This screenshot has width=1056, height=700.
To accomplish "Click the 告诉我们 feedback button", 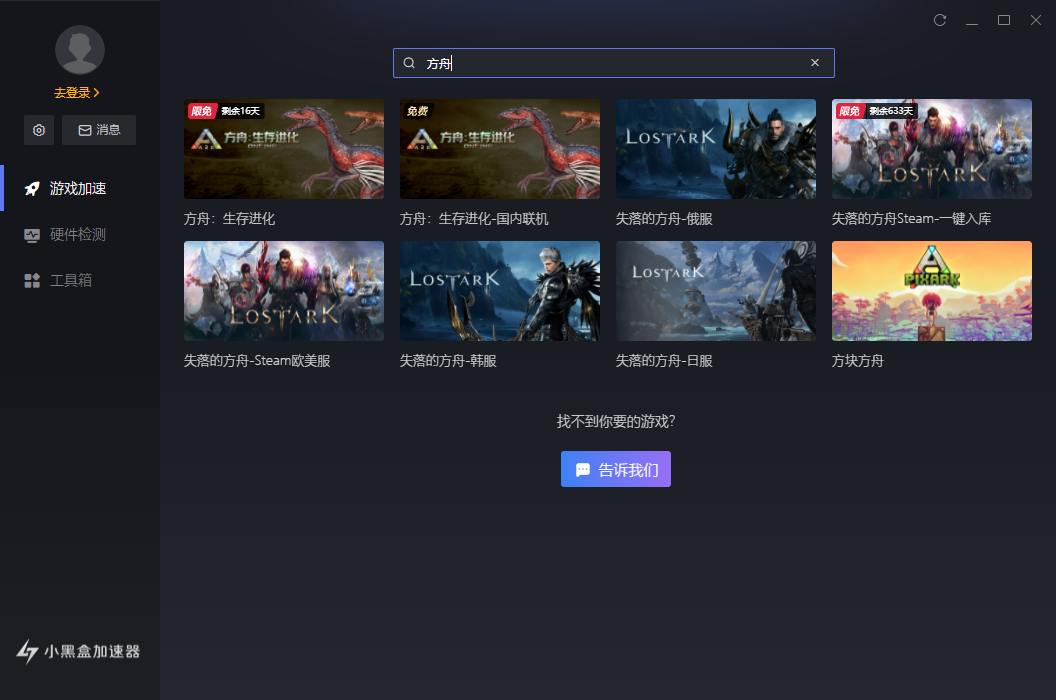I will click(x=616, y=469).
